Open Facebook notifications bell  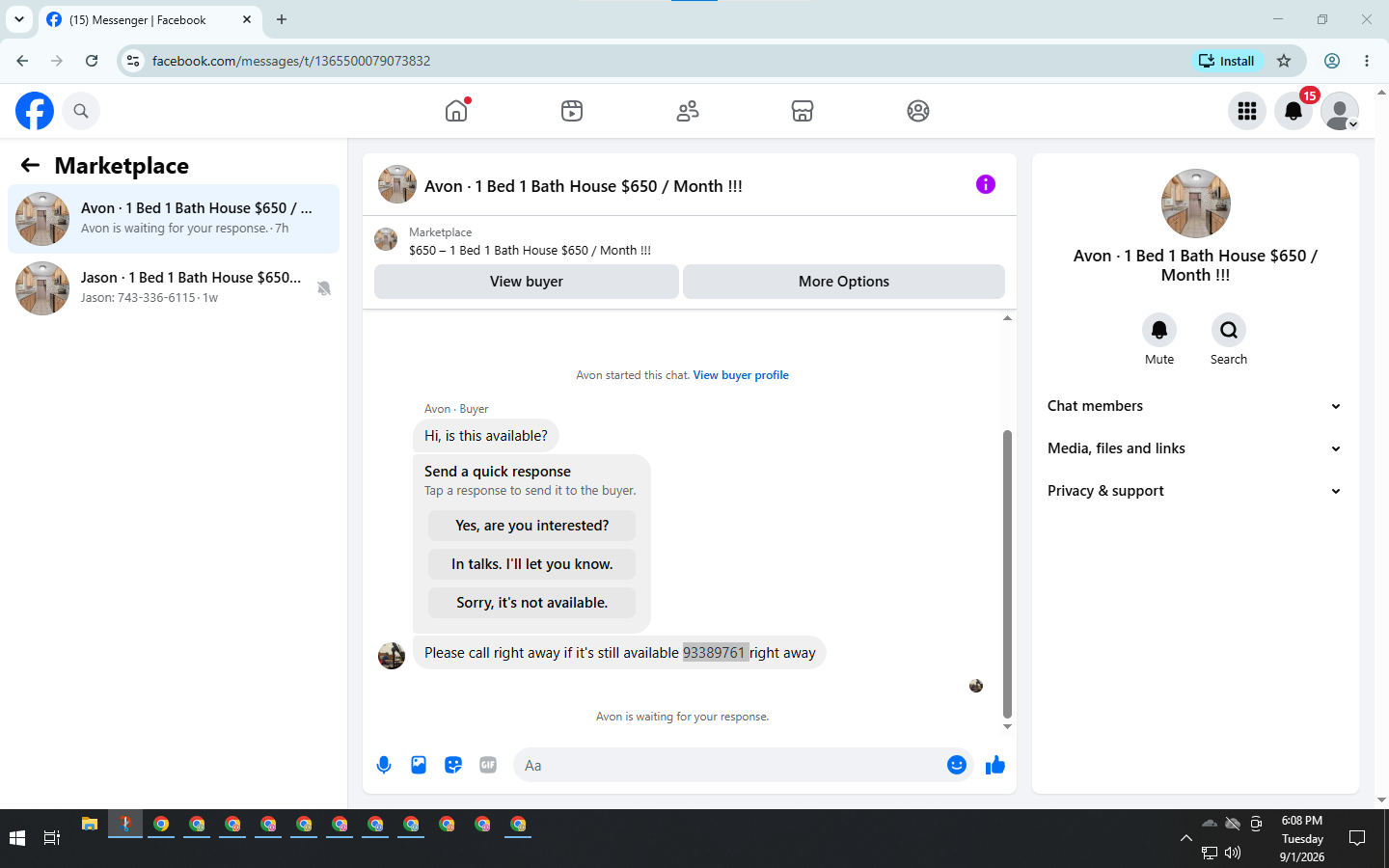[1294, 111]
